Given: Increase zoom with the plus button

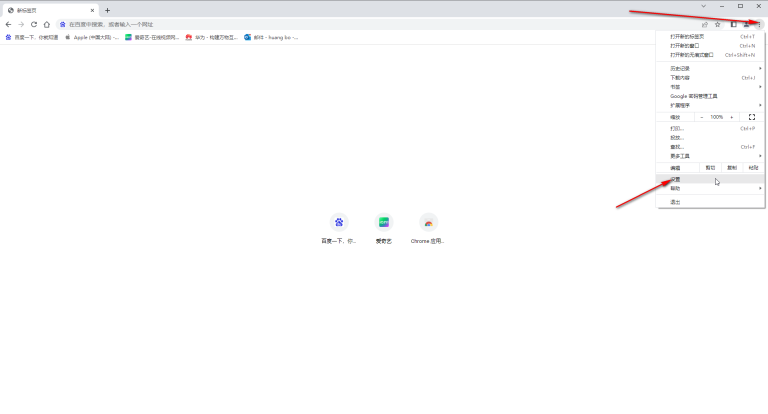Looking at the screenshot, I should pos(732,117).
